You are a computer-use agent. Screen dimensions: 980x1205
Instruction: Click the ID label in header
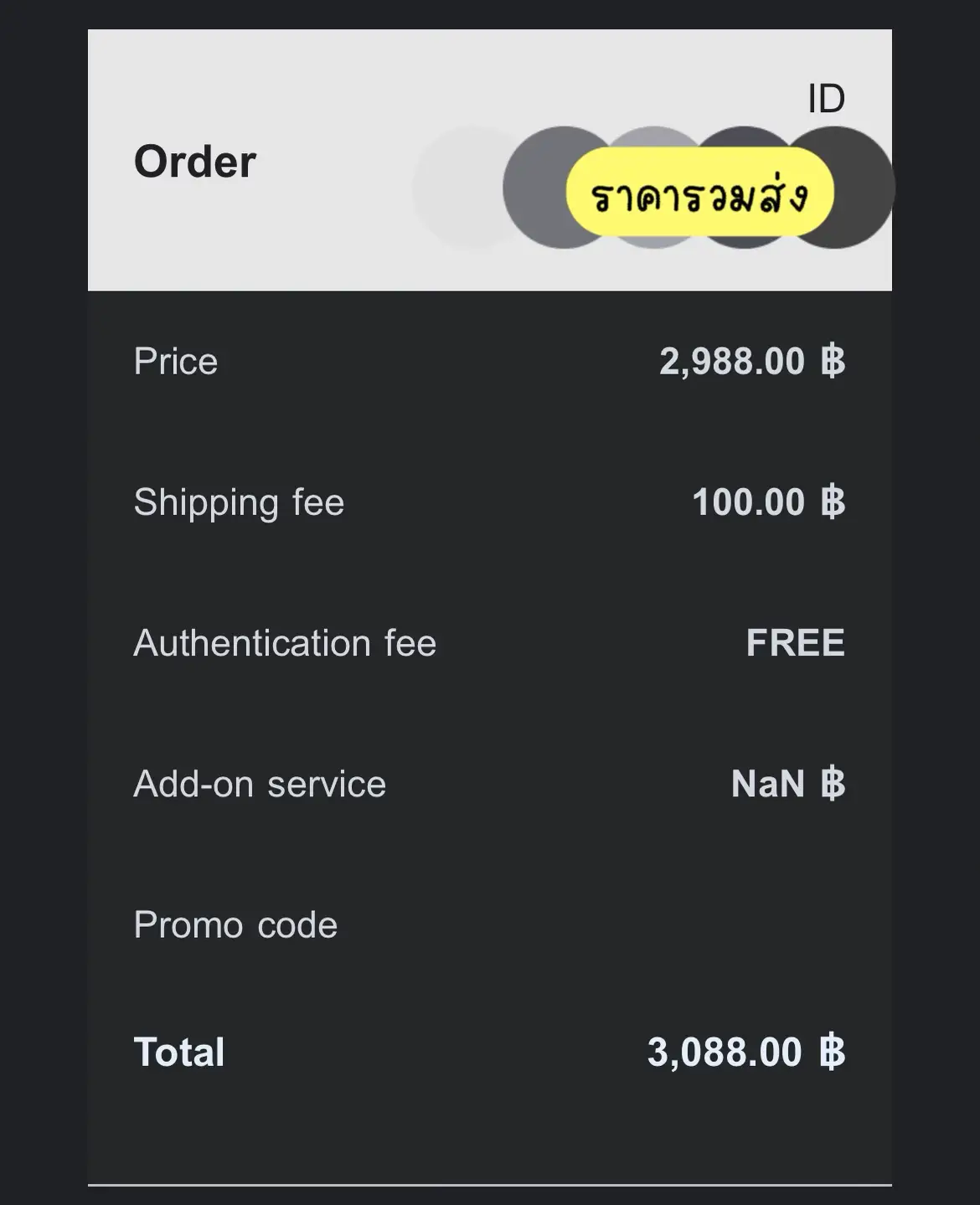click(826, 100)
